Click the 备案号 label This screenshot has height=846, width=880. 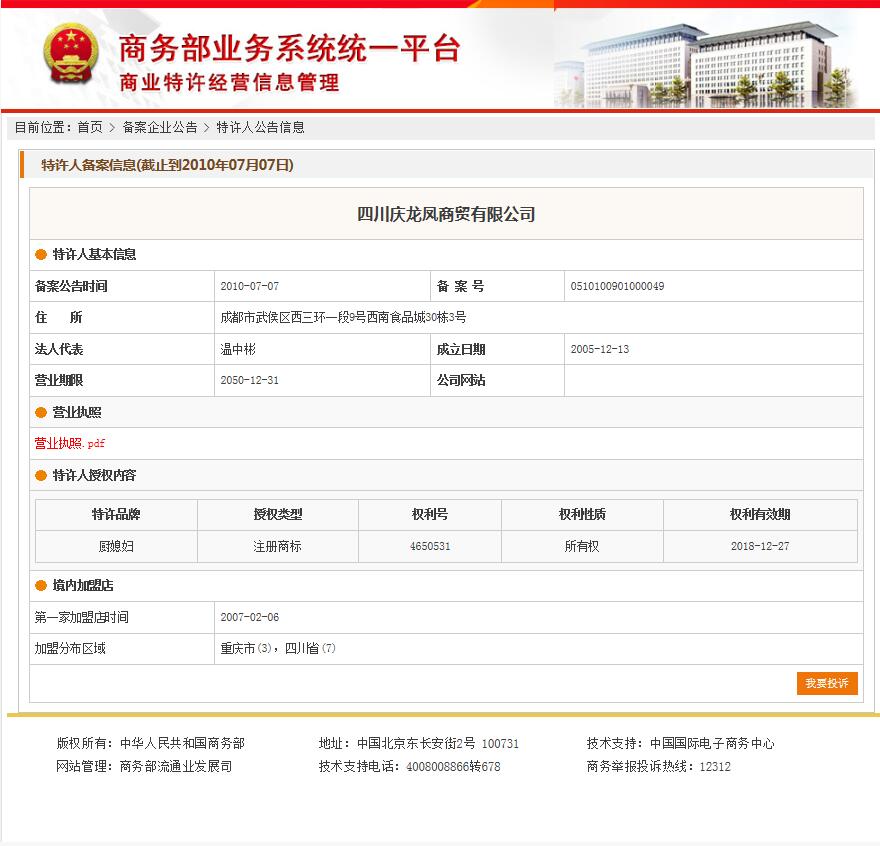click(460, 286)
